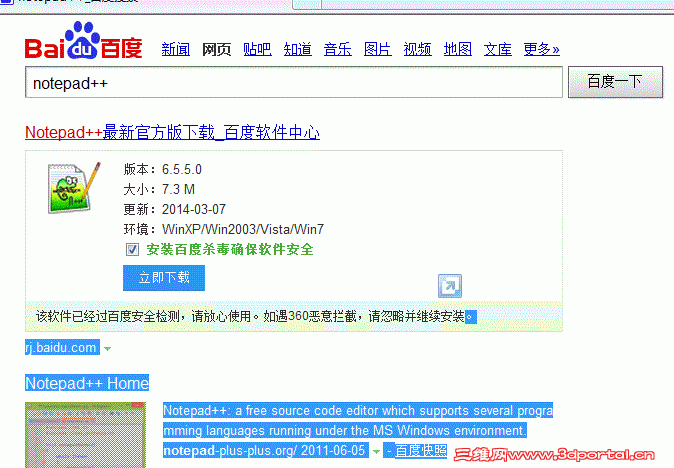Open the 知道 tab
This screenshot has width=674, height=468.
click(x=297, y=49)
